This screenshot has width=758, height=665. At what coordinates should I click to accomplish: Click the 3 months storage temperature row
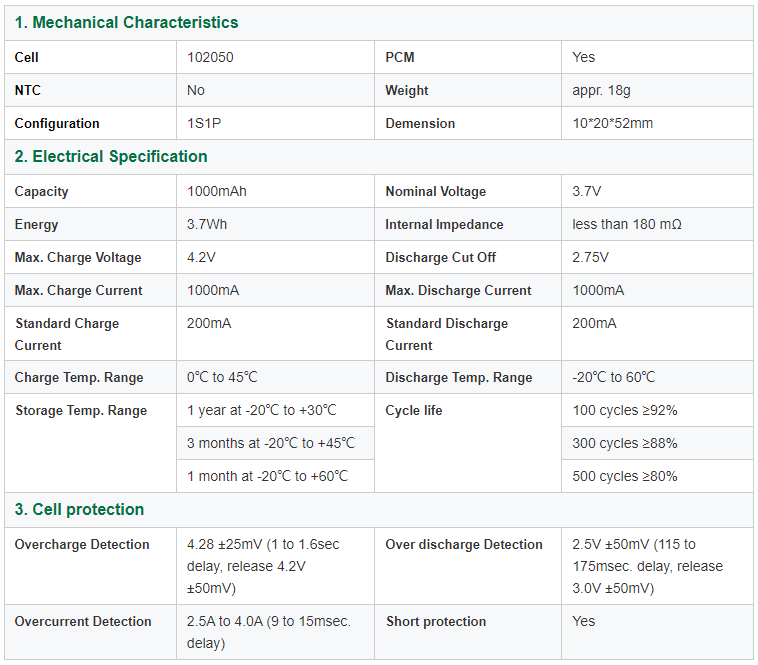[x=270, y=443]
